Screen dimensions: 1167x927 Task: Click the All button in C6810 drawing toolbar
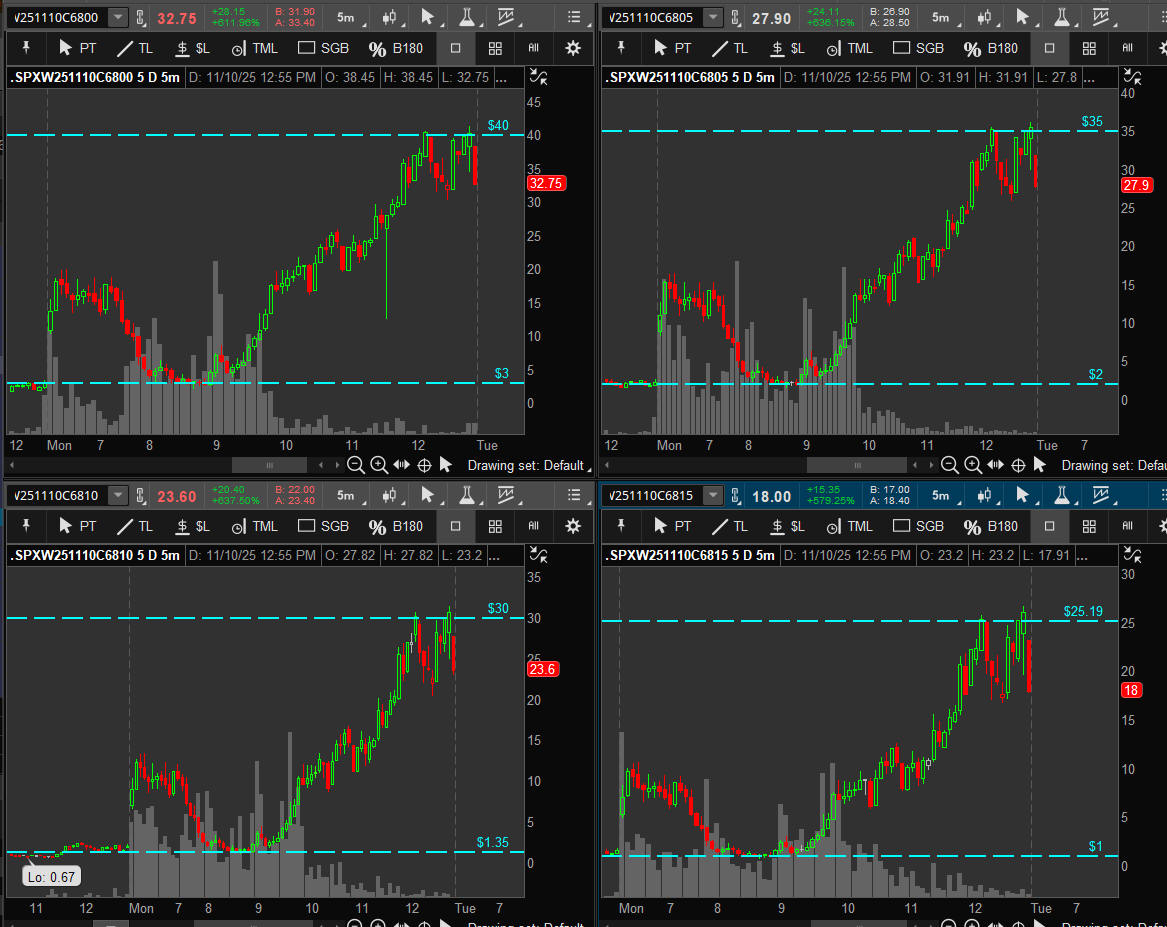point(534,526)
